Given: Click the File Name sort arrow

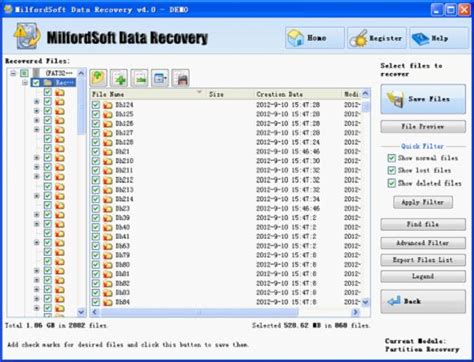Looking at the screenshot, I should pos(199,92).
